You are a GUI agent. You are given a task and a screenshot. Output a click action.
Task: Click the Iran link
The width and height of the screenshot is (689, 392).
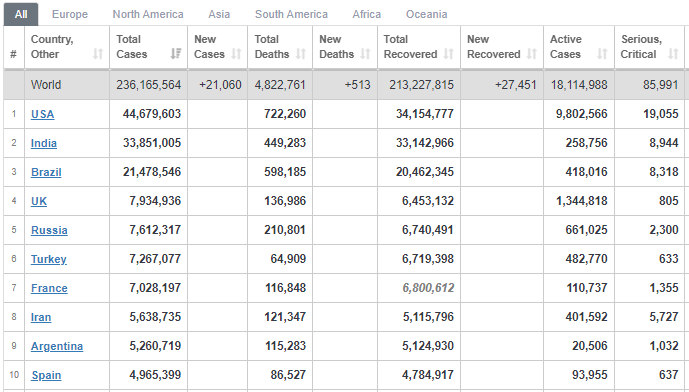41,317
